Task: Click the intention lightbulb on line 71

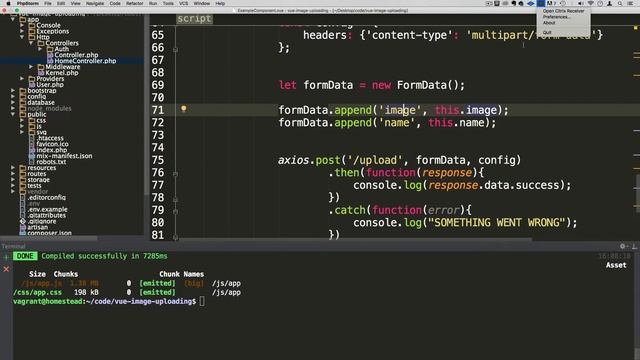Action: click(x=184, y=109)
